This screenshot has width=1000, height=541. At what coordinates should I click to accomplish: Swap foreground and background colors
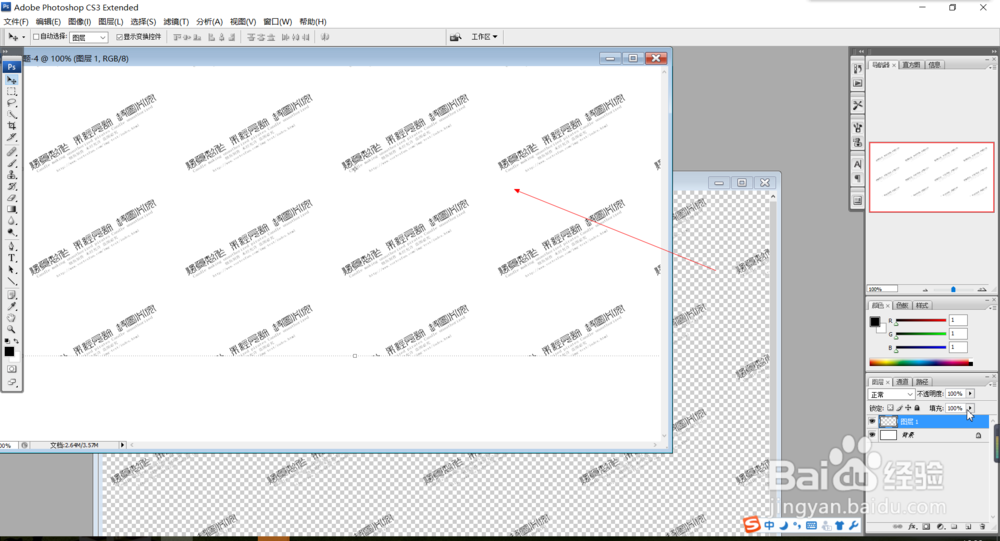pos(16,341)
